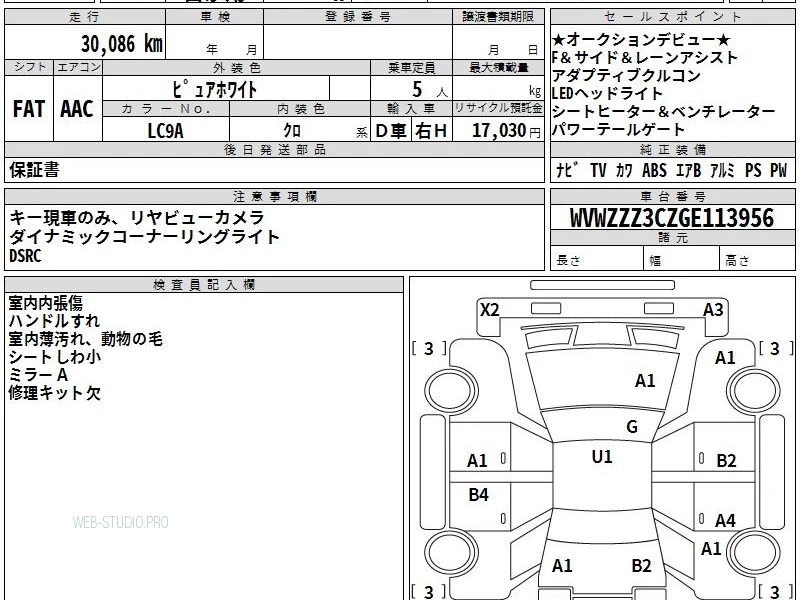This screenshot has height=600, width=800.
Task: Select the 幅 width field
Action: (x=682, y=260)
